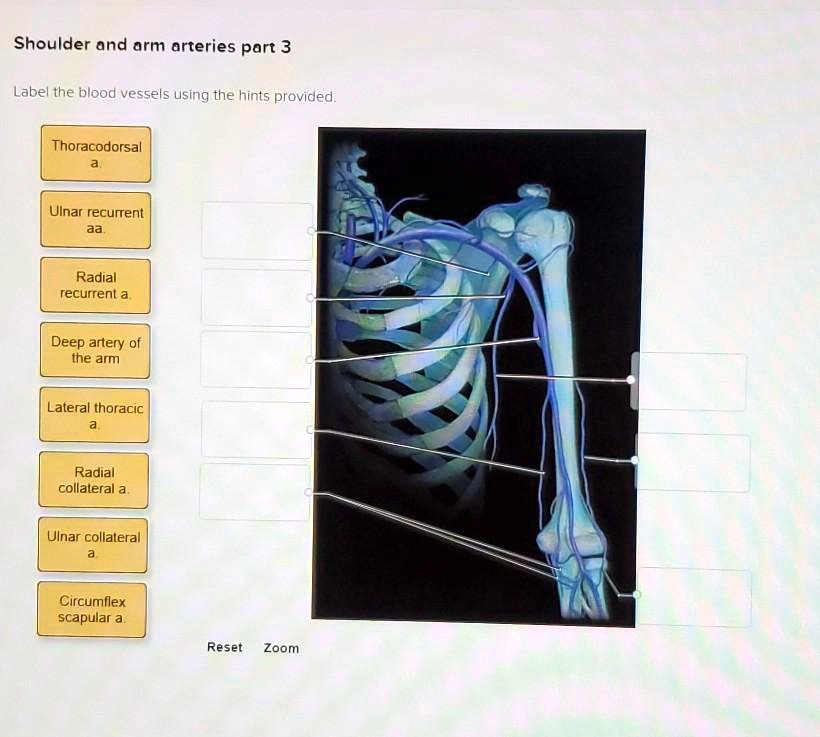Select the Deep artery of the arm label

pos(95,350)
